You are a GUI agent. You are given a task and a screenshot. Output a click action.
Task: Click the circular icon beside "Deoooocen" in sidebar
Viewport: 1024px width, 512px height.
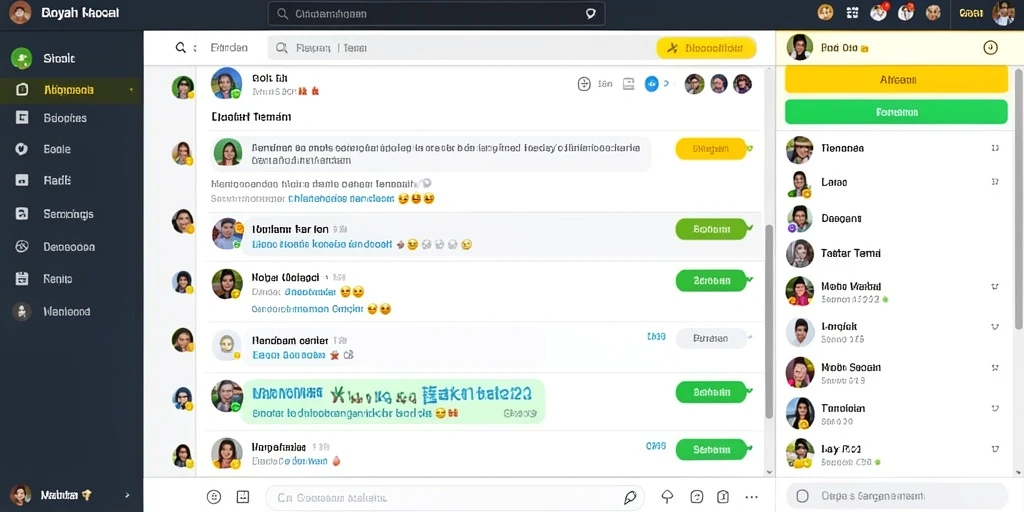point(22,247)
